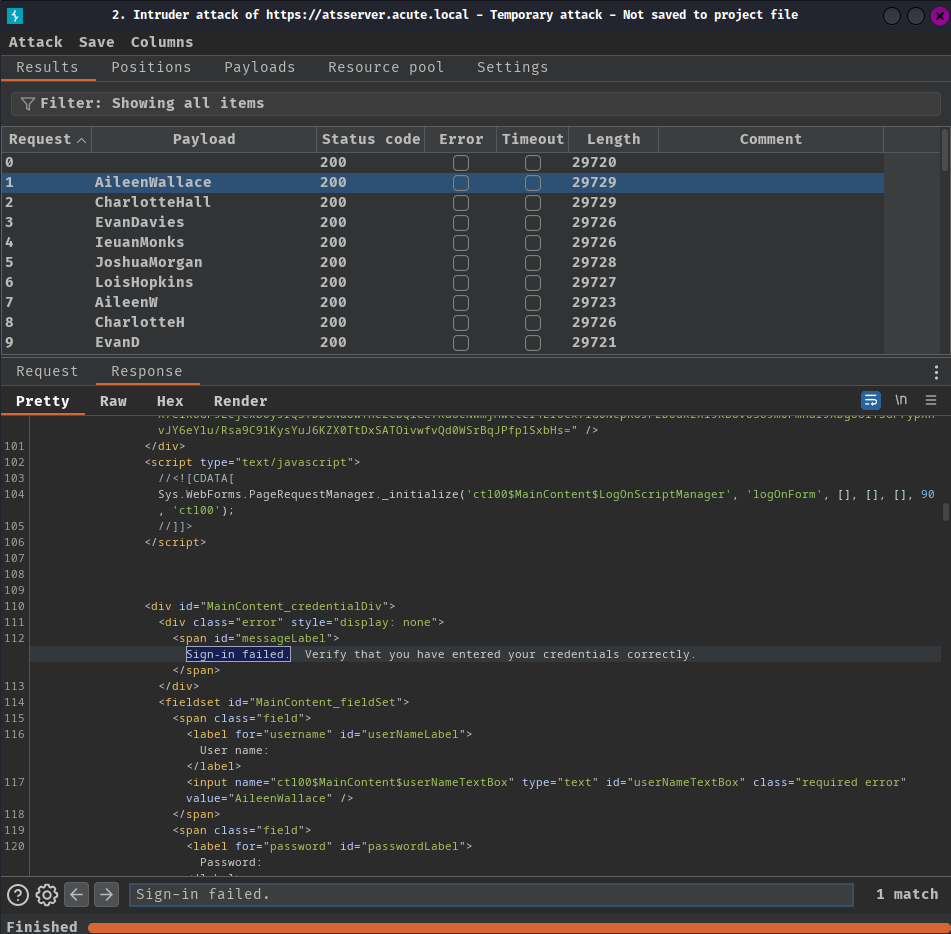Open the three-dot options menu for message panel
951x934 pixels.
[936, 372]
